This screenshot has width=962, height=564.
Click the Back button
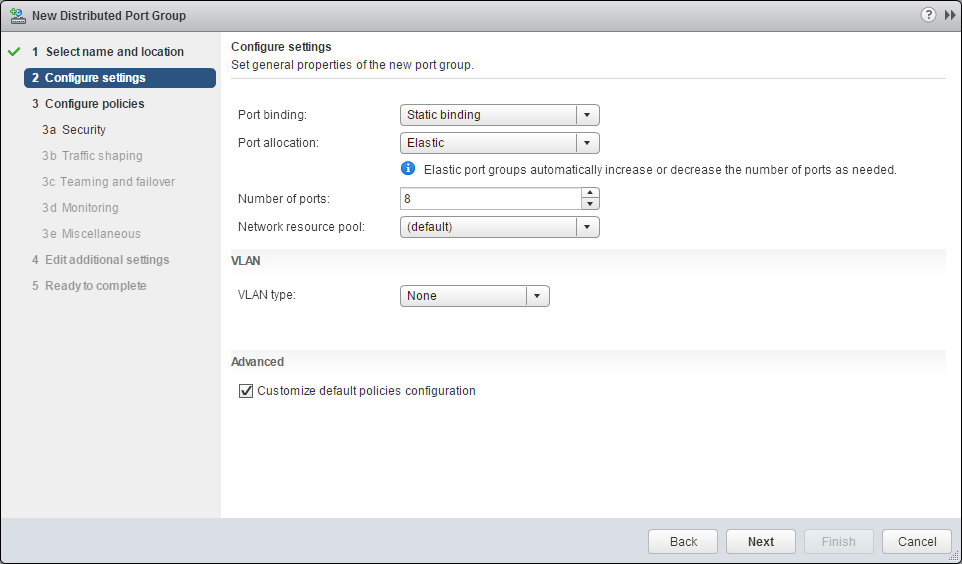point(683,541)
